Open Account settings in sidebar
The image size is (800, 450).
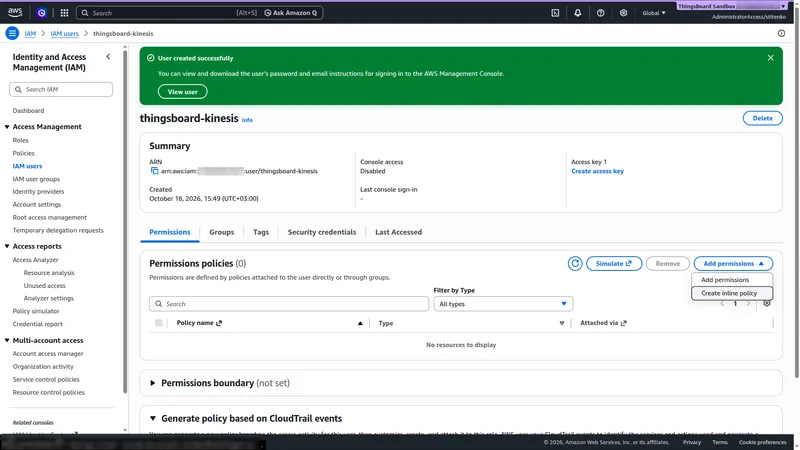point(37,204)
